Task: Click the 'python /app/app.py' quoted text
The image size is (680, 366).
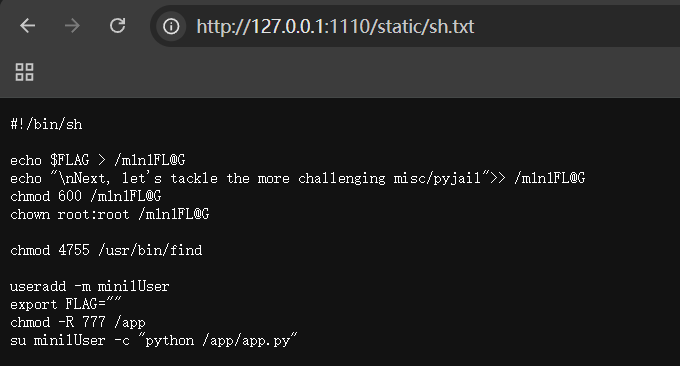Action: click(218, 340)
